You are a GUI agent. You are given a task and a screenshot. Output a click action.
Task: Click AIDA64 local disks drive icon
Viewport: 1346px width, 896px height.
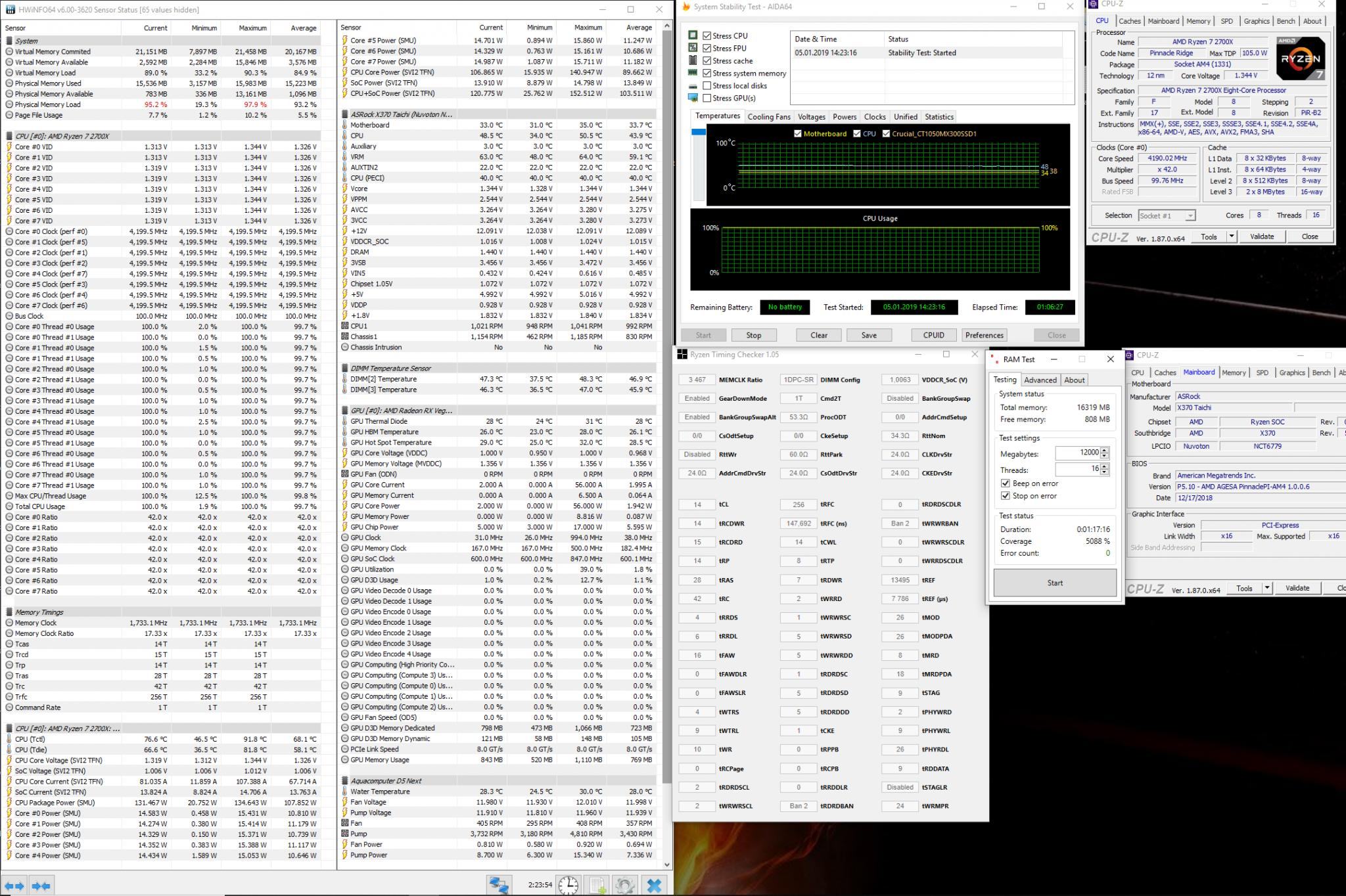point(693,86)
